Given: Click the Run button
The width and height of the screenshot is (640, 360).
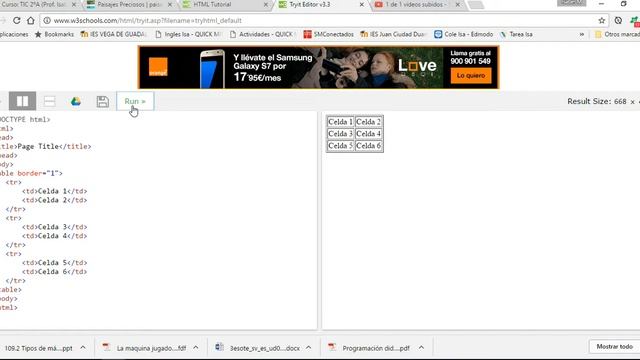Looking at the screenshot, I should click(x=135, y=101).
